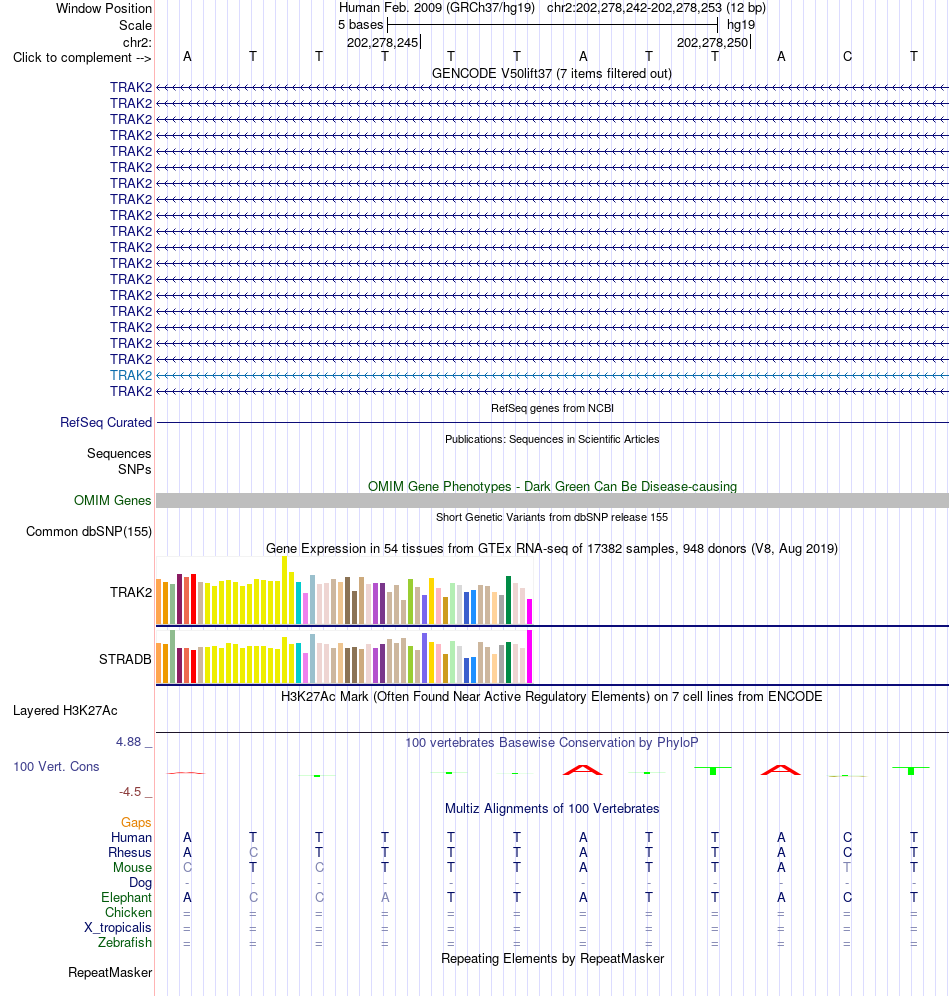Click the Dog alignment row label
Viewport: 950px width, 996px height.
click(x=140, y=882)
